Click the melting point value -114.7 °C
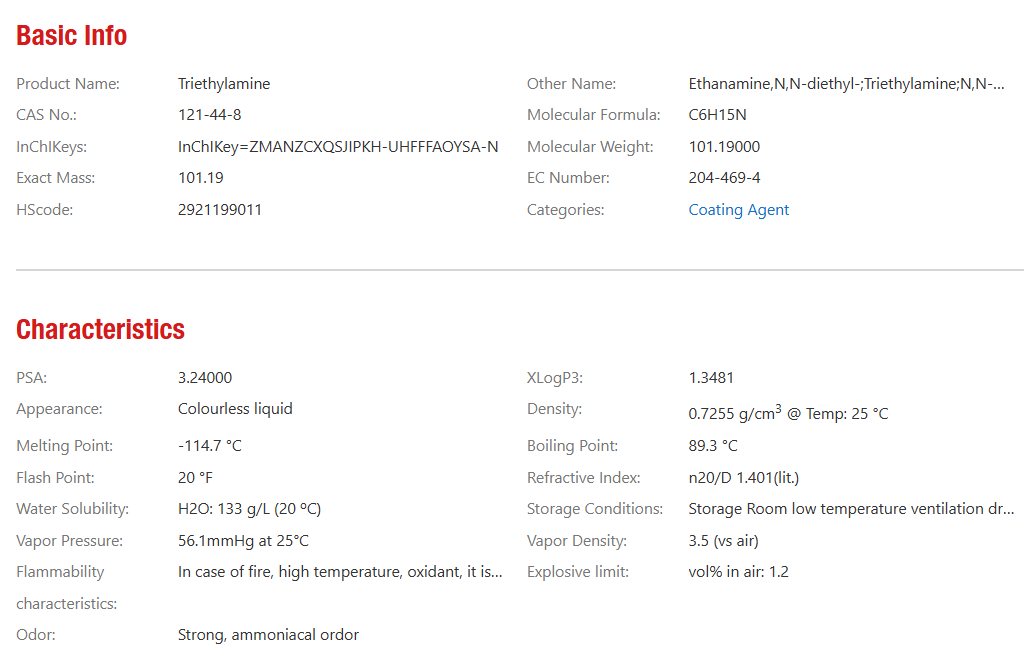The width and height of the screenshot is (1024, 670). click(x=210, y=446)
